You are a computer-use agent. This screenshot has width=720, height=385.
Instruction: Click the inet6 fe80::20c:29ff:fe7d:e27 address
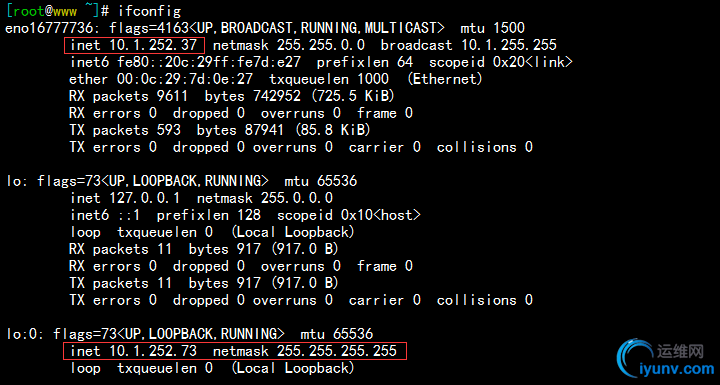186,62
